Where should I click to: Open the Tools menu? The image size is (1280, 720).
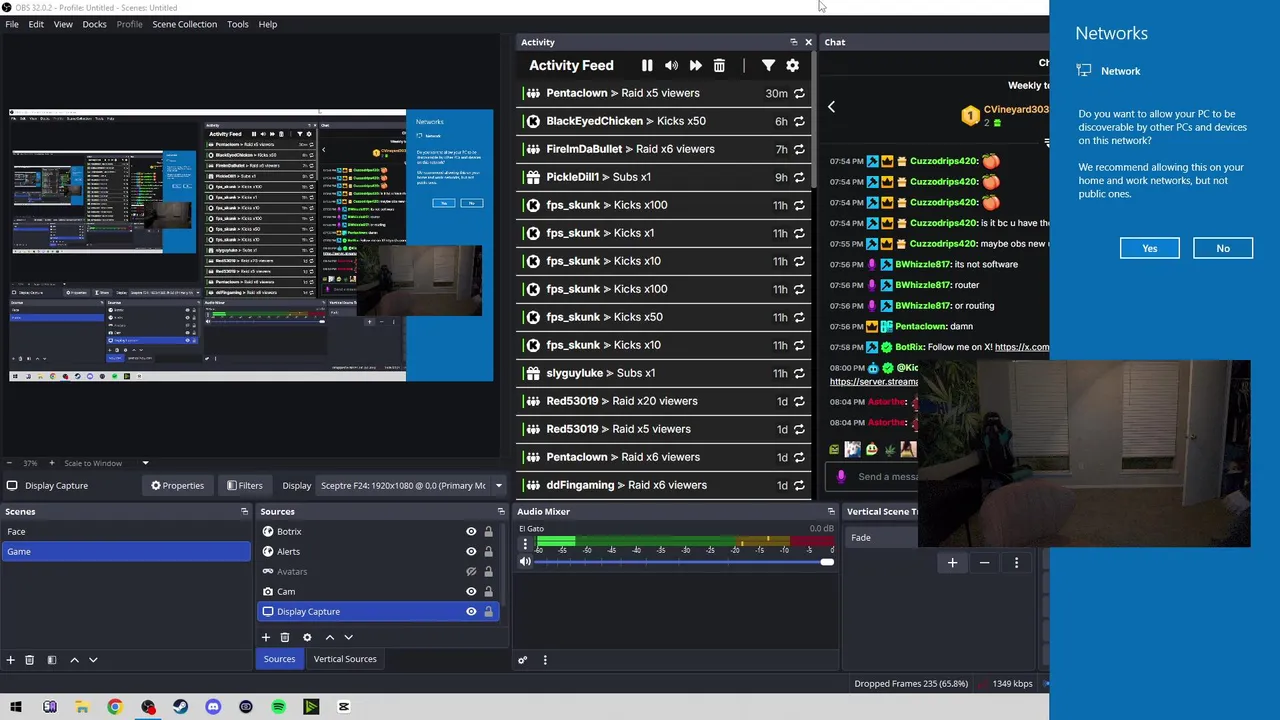click(x=238, y=24)
